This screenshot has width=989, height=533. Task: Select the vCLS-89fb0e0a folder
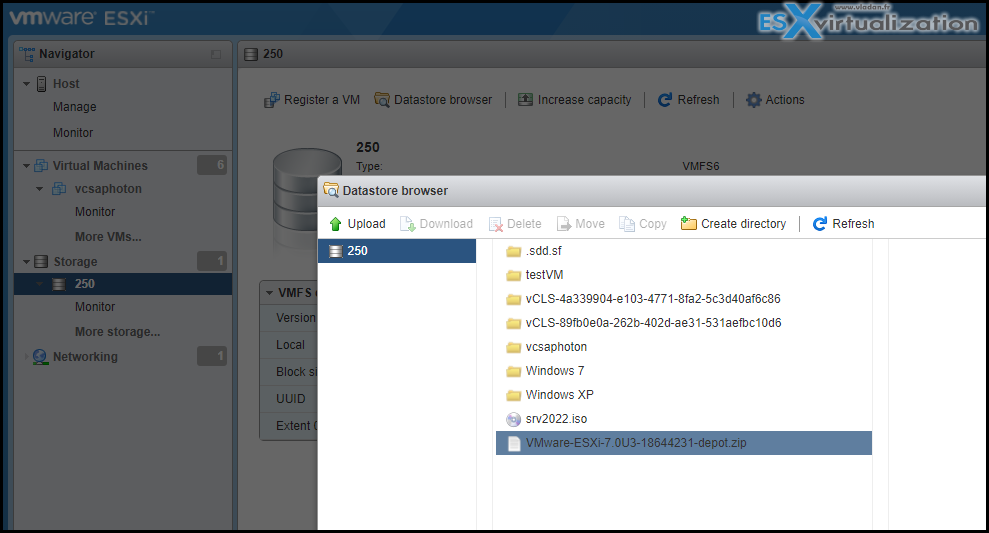click(653, 323)
